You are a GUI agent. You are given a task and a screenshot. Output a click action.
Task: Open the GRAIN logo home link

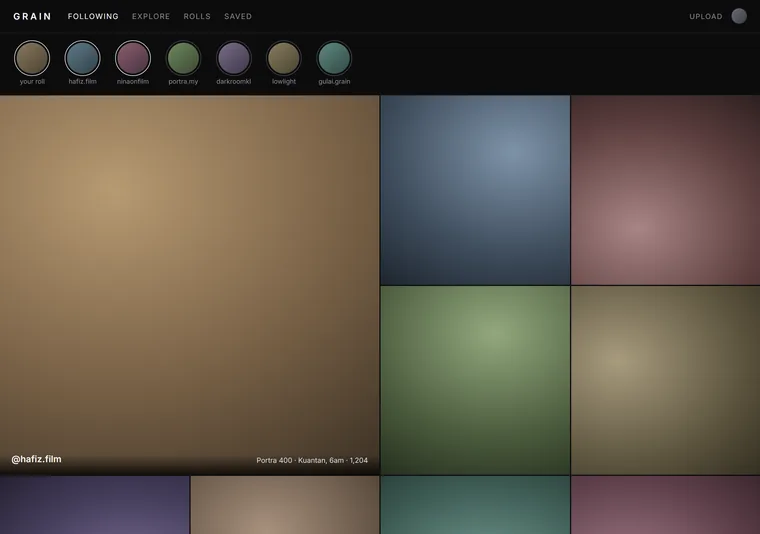32,16
